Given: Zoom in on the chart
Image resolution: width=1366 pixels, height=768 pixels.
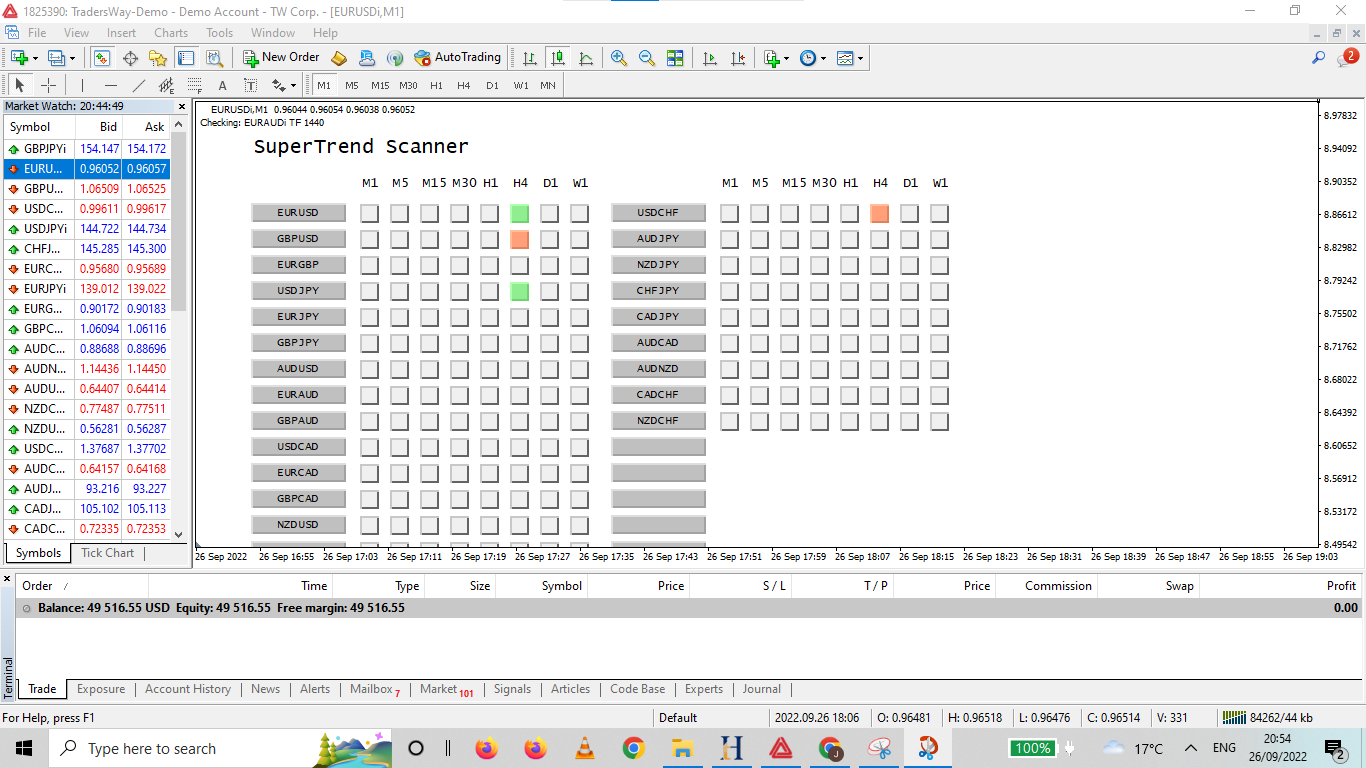Looking at the screenshot, I should coord(619,58).
